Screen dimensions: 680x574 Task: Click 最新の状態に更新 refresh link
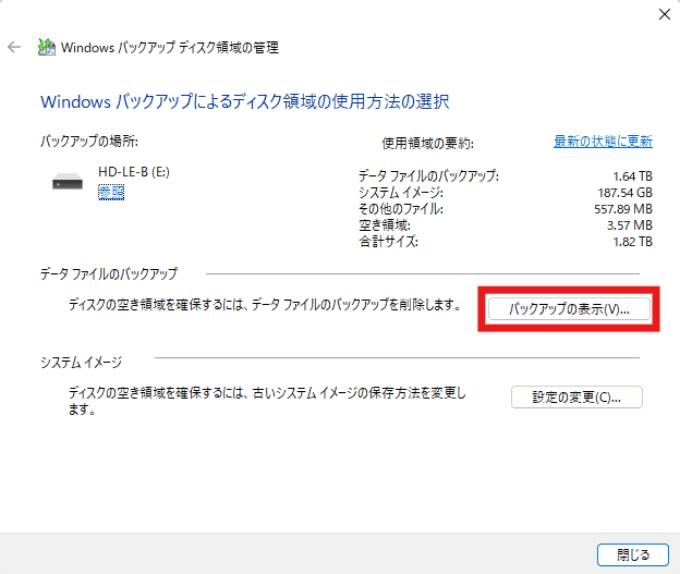603,141
